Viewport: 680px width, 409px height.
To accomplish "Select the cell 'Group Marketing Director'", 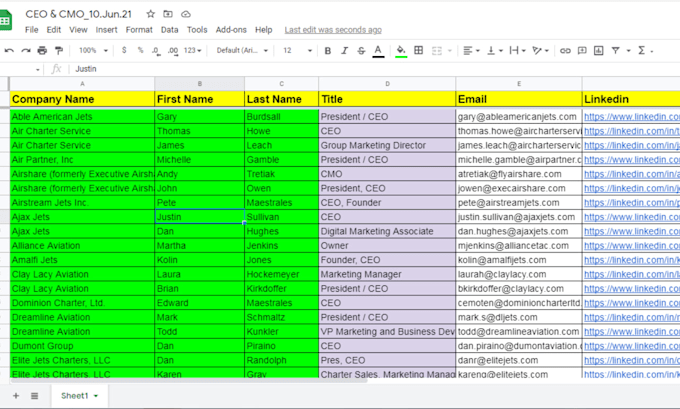I will point(387,145).
